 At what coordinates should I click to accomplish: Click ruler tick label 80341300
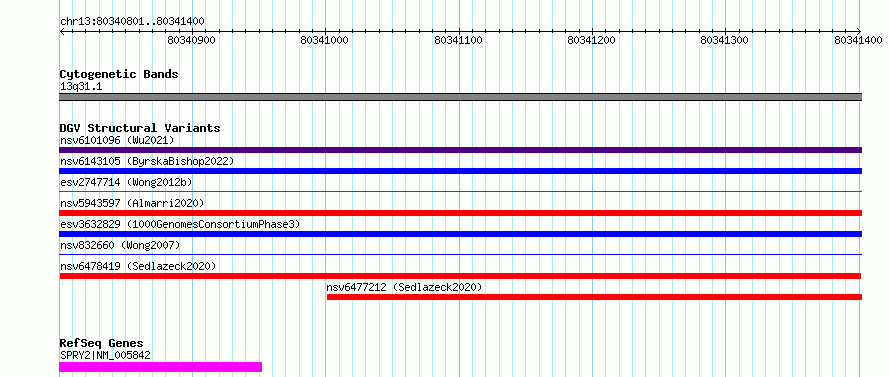tap(725, 40)
